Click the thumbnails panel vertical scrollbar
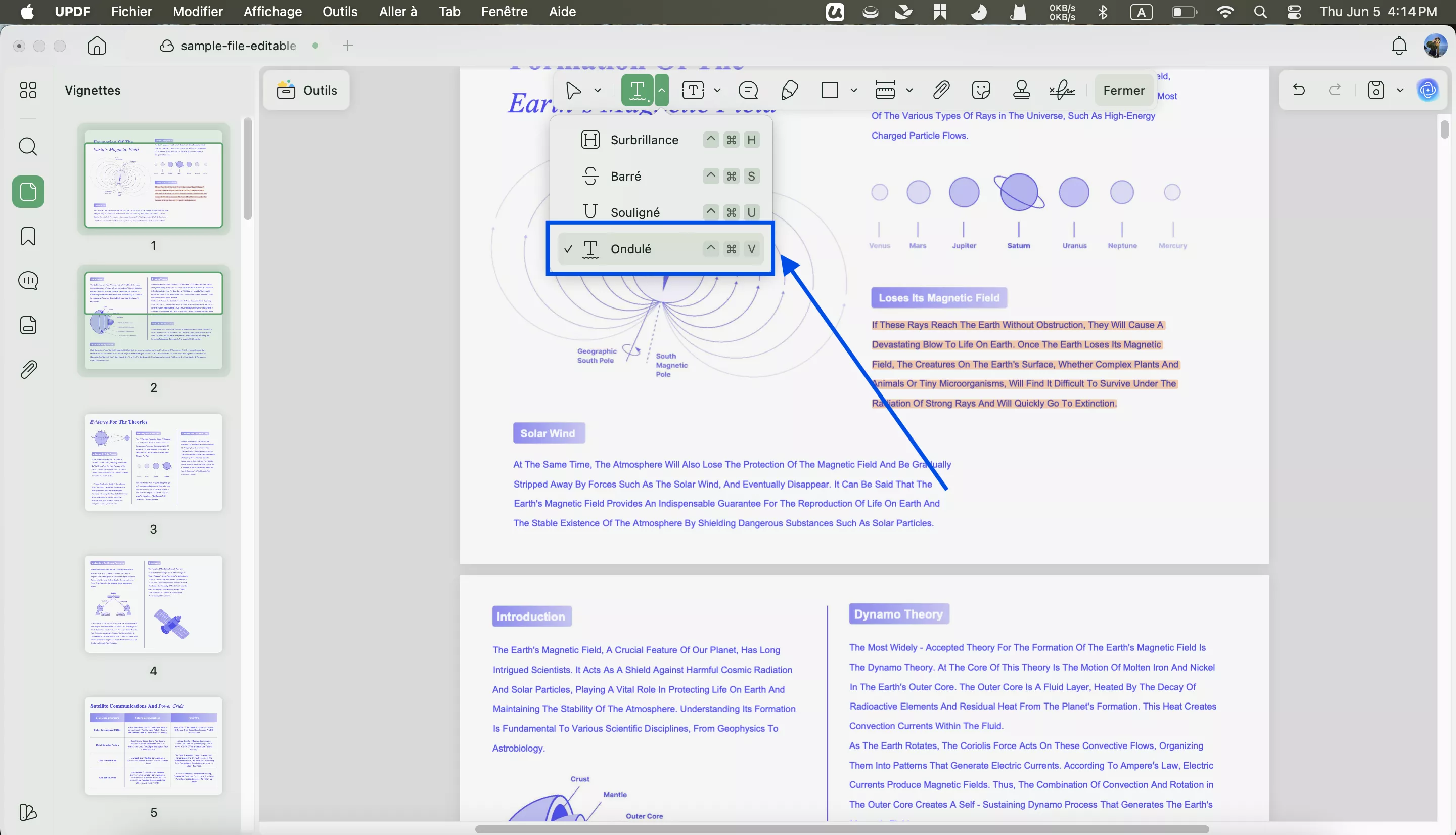This screenshot has width=1456, height=835. pos(247,168)
